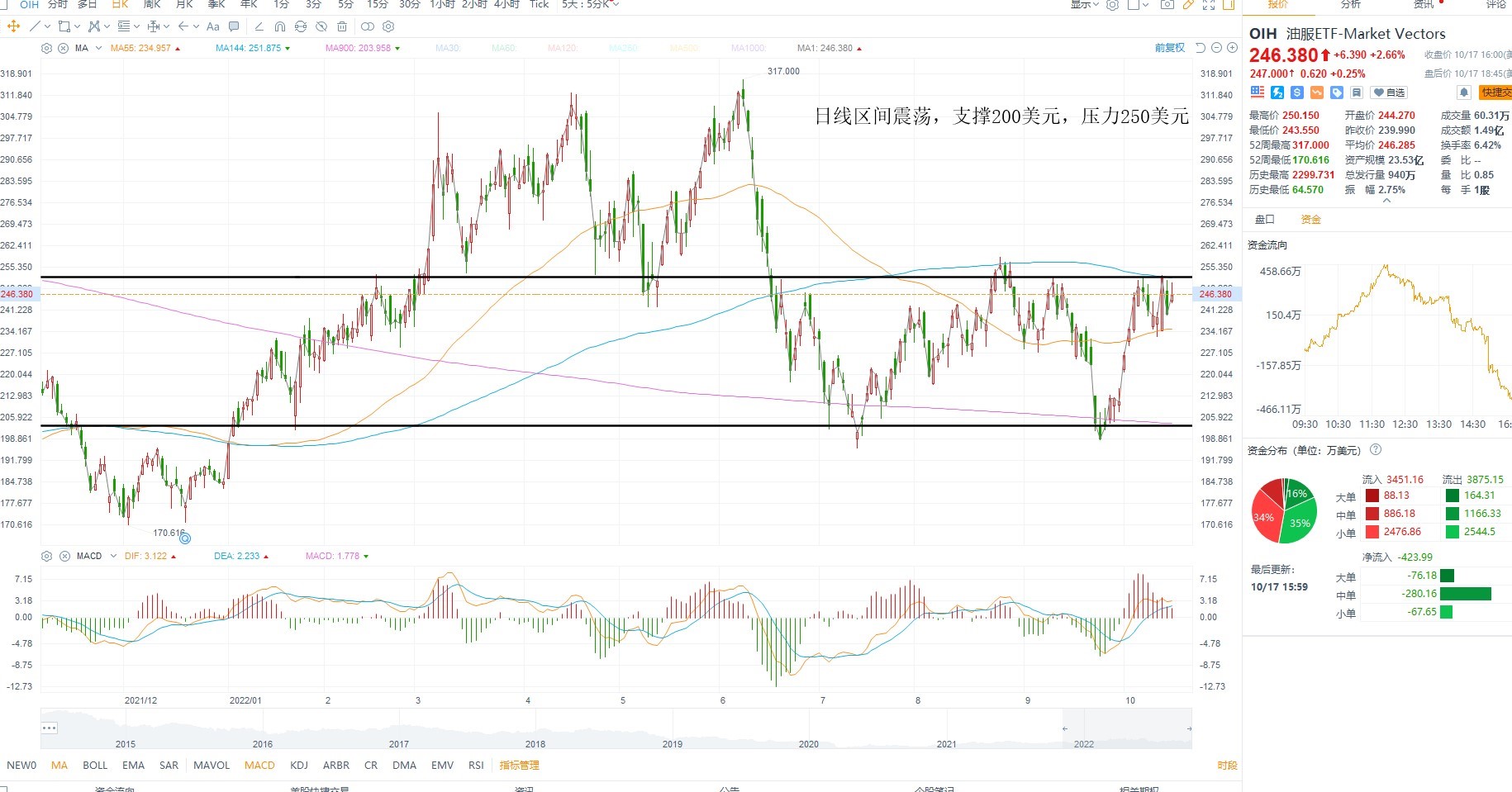The image size is (1512, 792).
Task: Switch to the 周K weekly chart tab
Action: (152, 5)
